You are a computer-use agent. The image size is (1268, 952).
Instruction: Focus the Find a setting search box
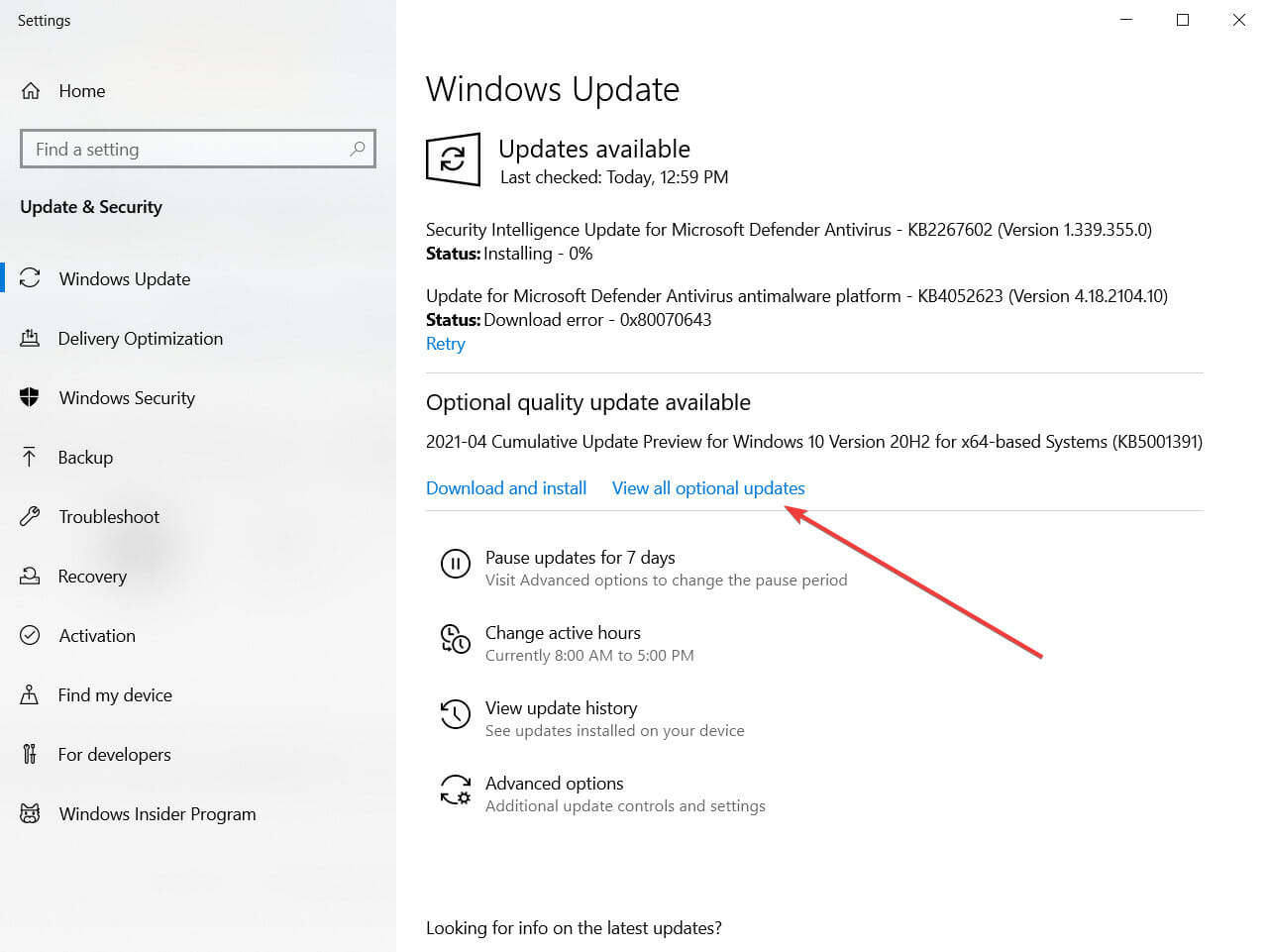[x=198, y=149]
